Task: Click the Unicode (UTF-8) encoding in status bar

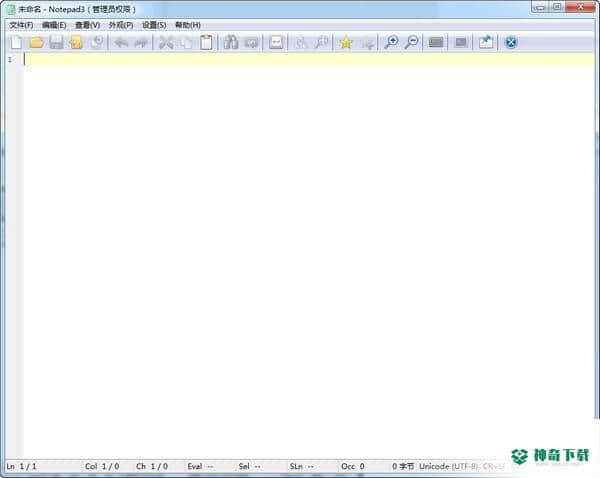Action: [448, 466]
